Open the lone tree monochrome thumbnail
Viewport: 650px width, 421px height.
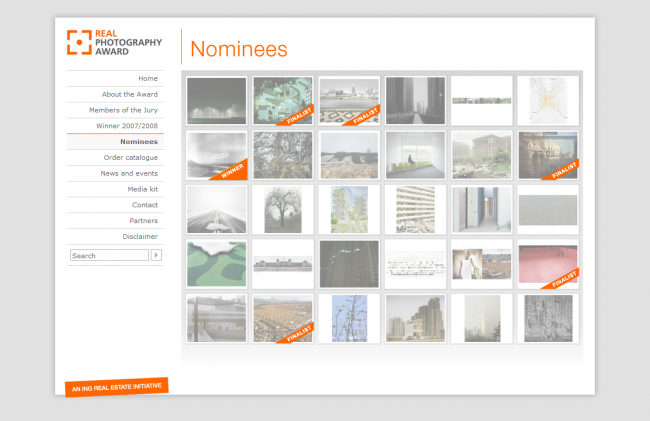[283, 210]
